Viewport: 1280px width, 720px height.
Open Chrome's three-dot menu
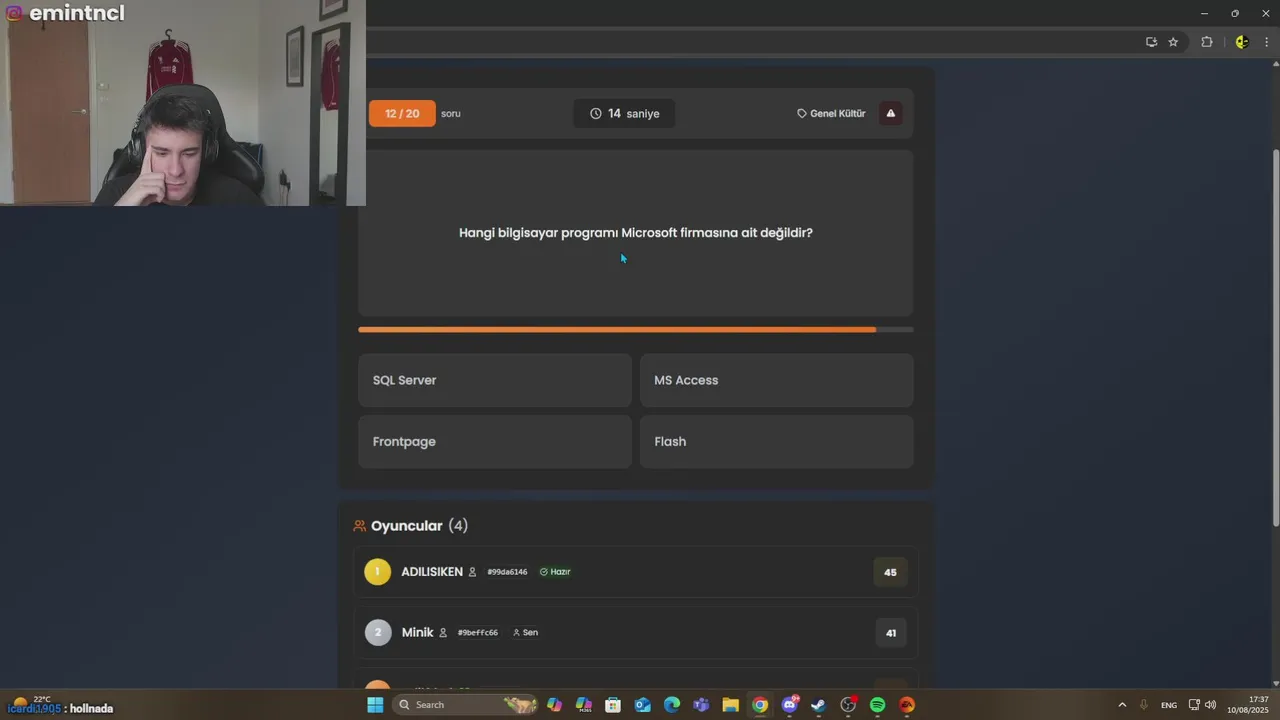1266,42
